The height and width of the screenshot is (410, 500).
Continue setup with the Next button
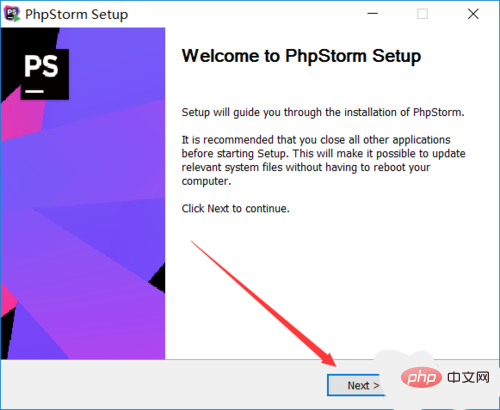pos(356,385)
